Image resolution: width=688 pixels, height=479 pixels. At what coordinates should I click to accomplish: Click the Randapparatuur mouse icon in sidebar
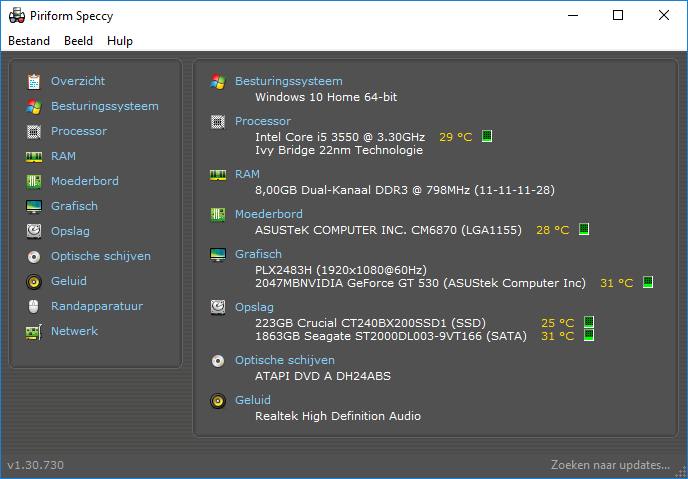34,307
